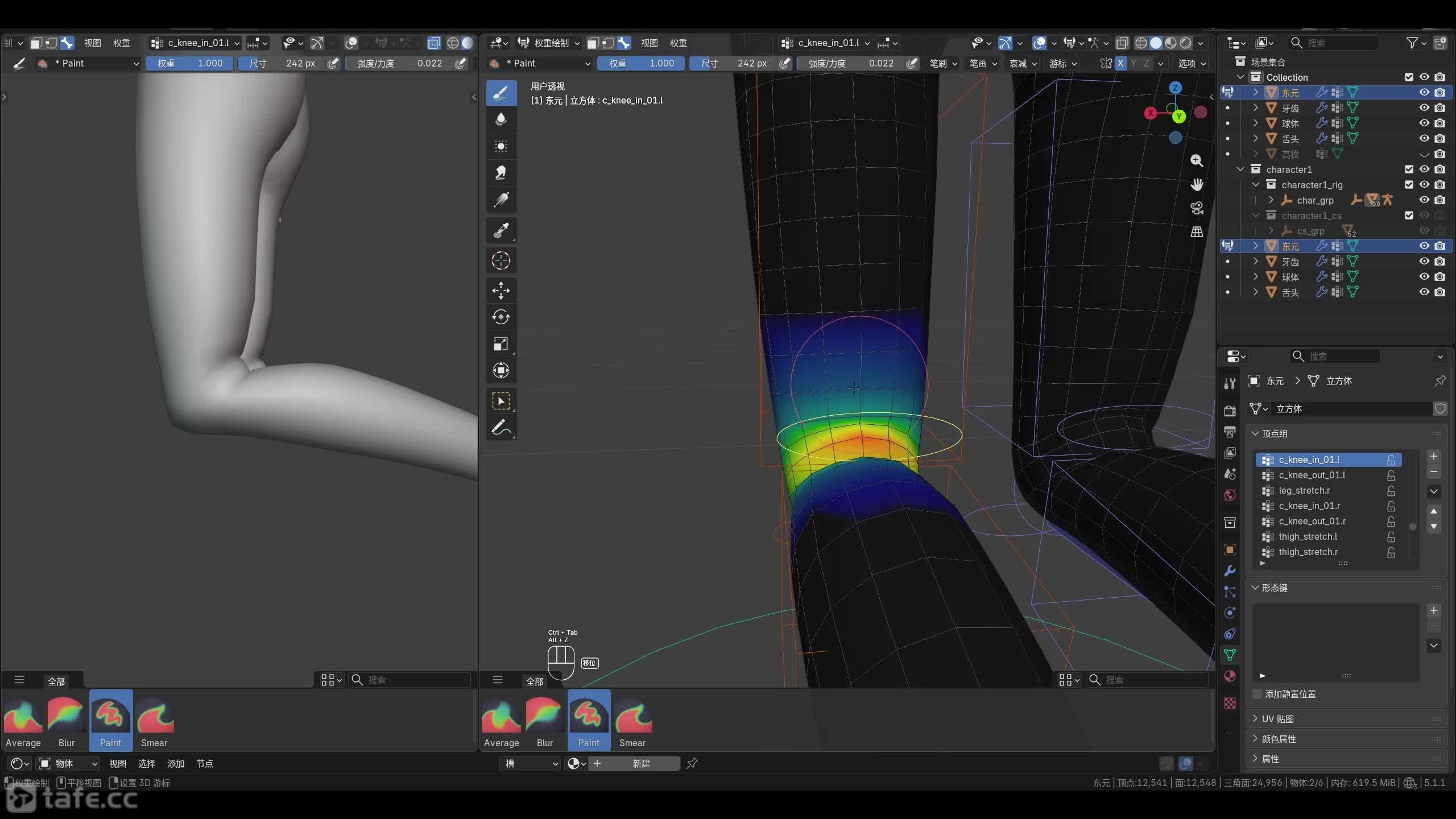Viewport: 1456px width, 819px height.
Task: Select the leg_stretch.r vertex group
Action: tap(1329, 490)
